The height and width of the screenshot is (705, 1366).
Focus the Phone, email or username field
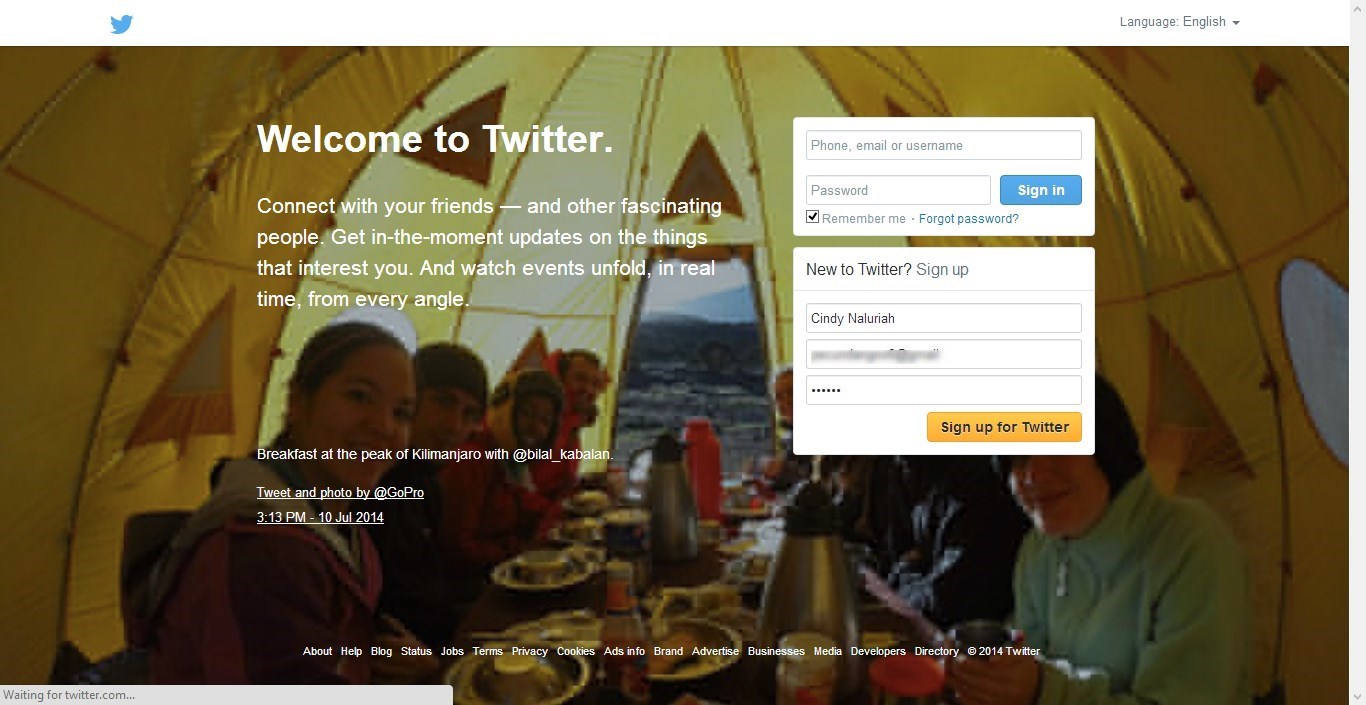point(943,145)
